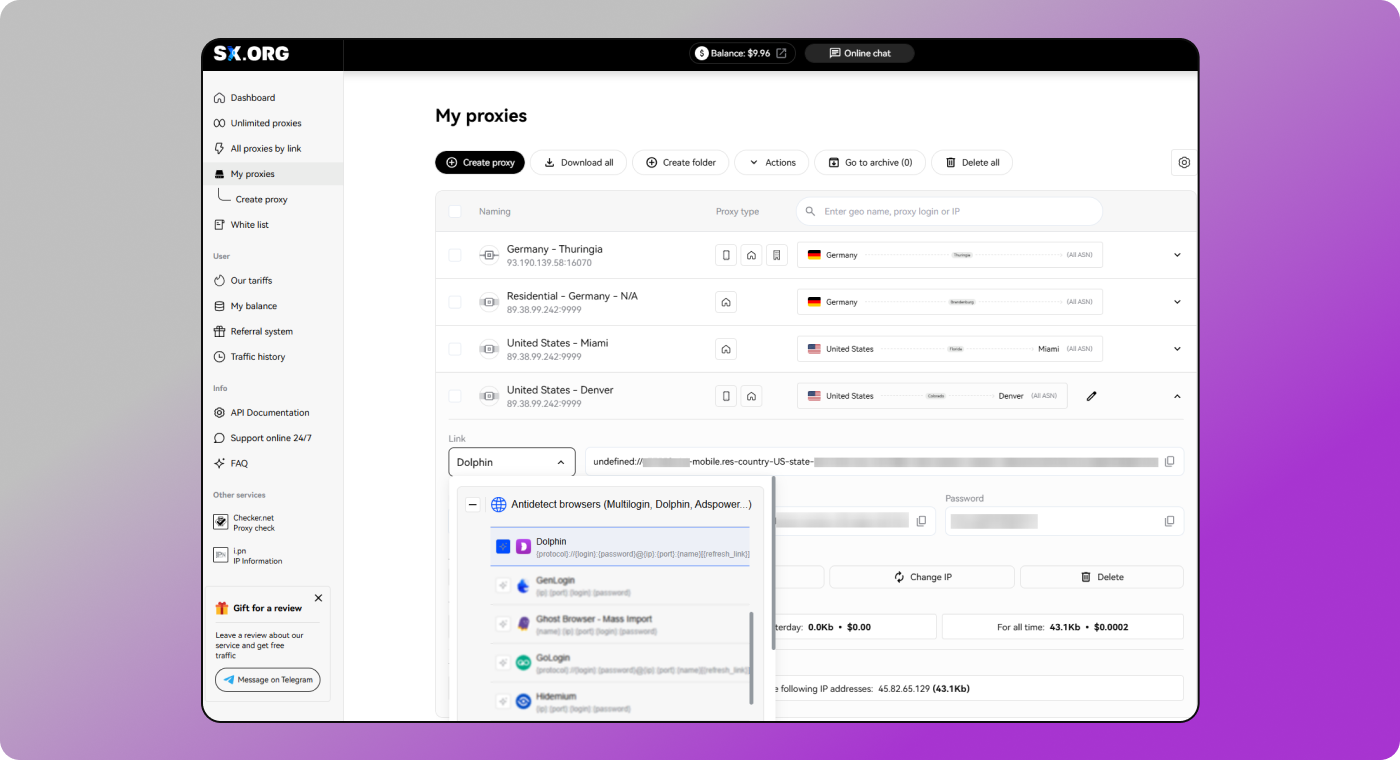This screenshot has width=1400, height=760.
Task: Open the Dolphin link format dropdown
Action: (x=511, y=462)
